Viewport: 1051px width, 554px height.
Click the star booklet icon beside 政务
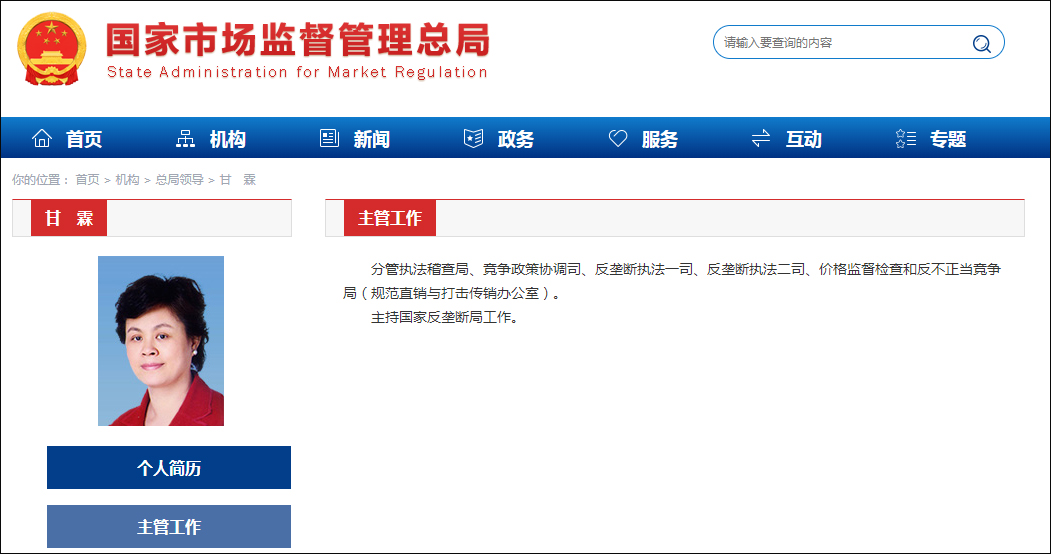point(473,139)
